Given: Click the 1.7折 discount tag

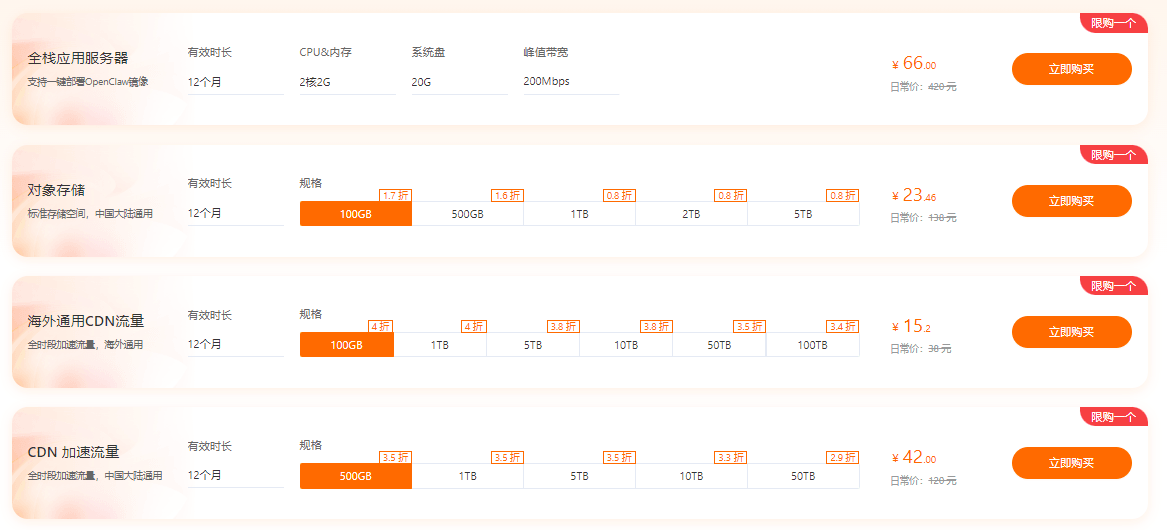Looking at the screenshot, I should [x=396, y=196].
